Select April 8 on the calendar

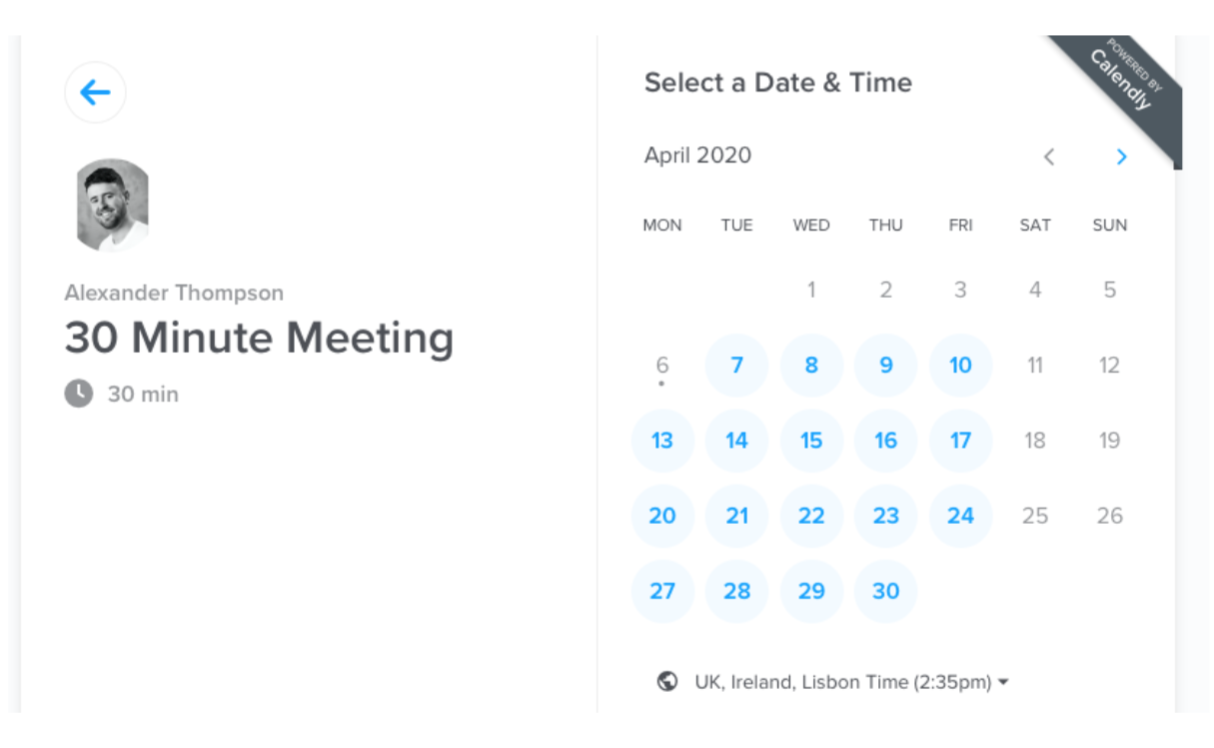[811, 366]
